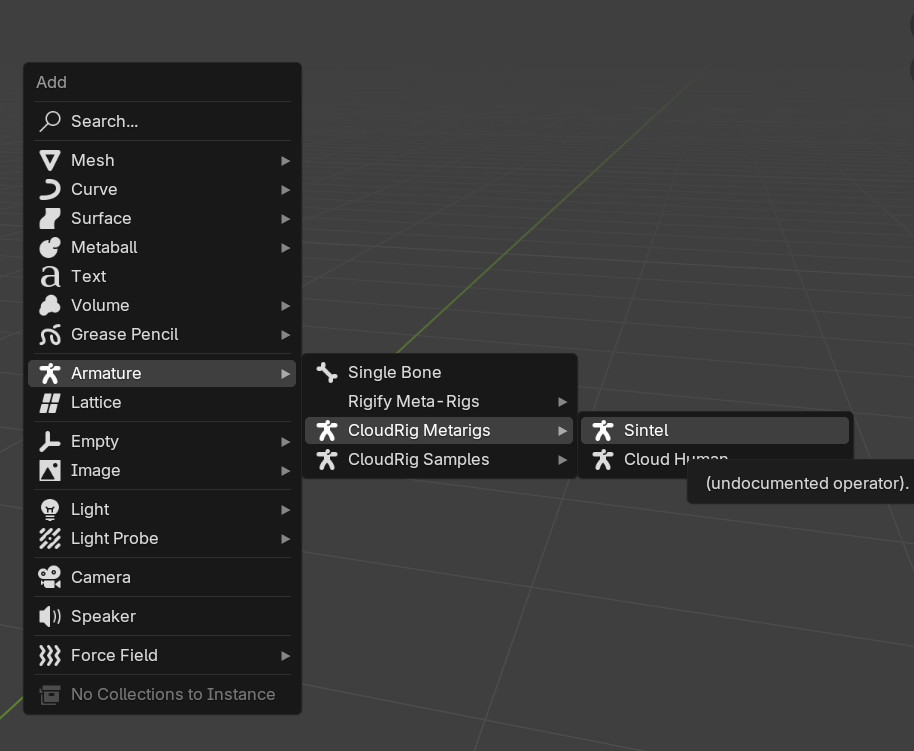Expand the Metaball submenu arrow

[286, 248]
